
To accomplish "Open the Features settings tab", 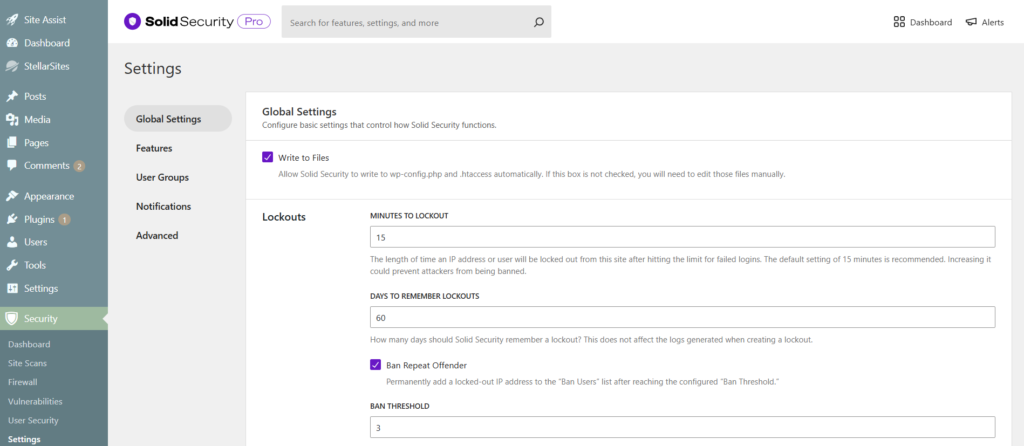I will tap(154, 148).
